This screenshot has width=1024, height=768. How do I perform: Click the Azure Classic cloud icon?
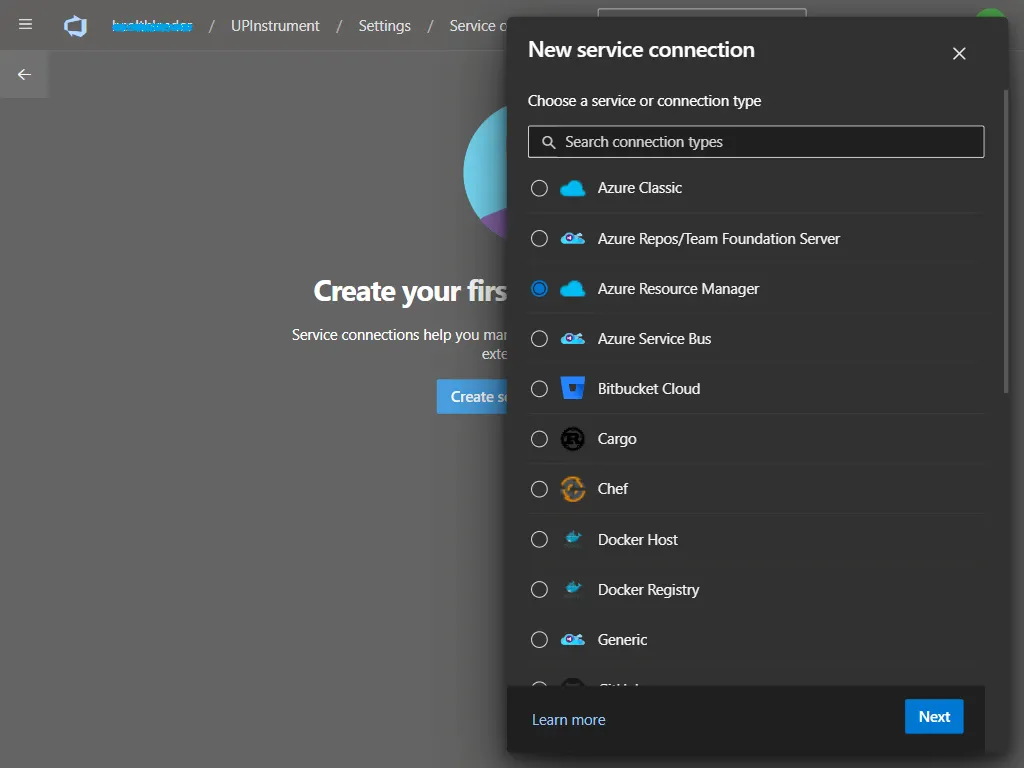573,189
